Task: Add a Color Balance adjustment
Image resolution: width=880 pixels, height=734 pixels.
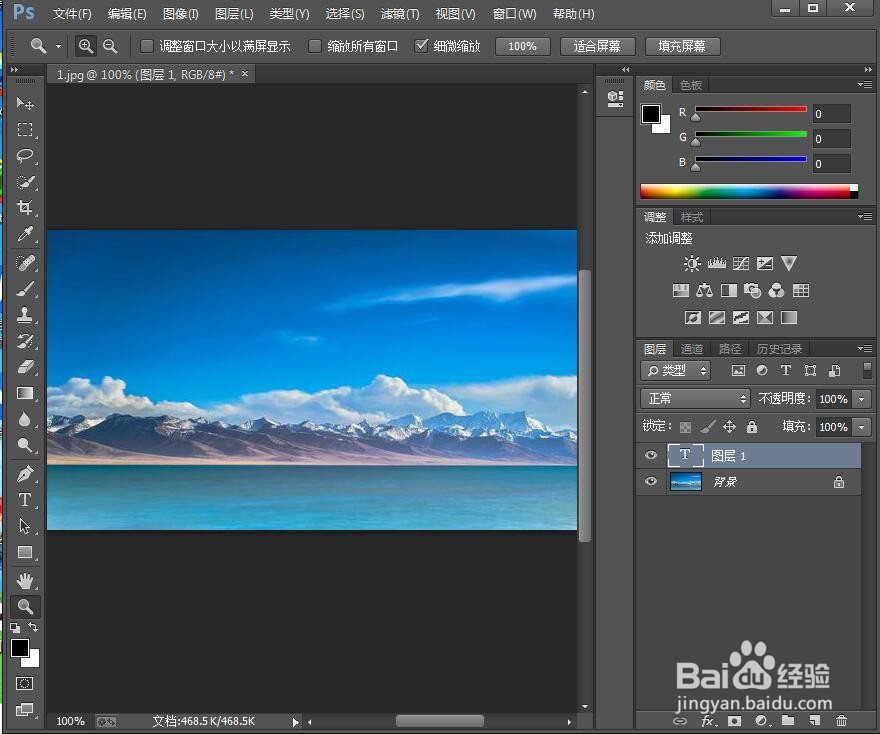Action: tap(704, 291)
